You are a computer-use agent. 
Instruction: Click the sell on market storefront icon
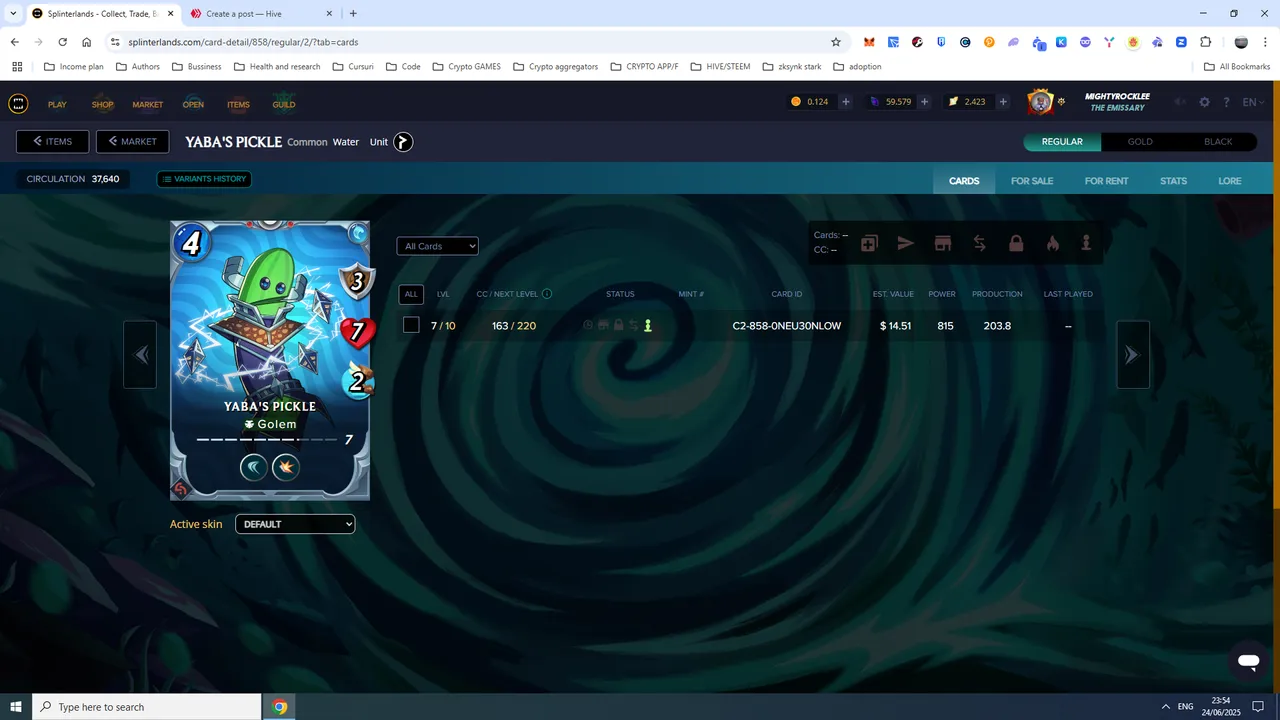pyautogui.click(x=942, y=243)
